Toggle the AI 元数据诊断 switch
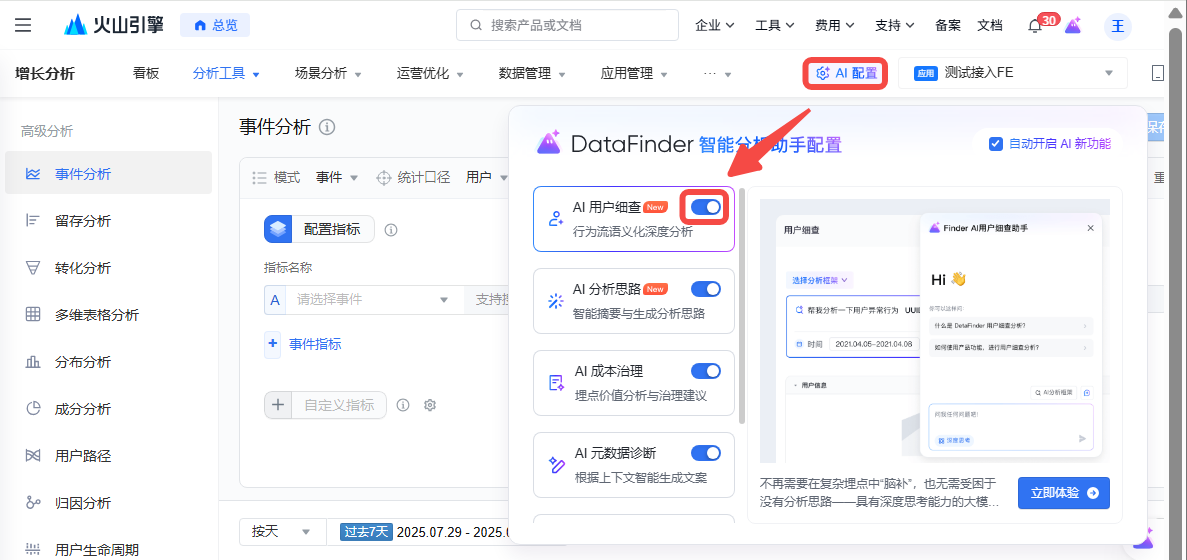 click(x=706, y=453)
